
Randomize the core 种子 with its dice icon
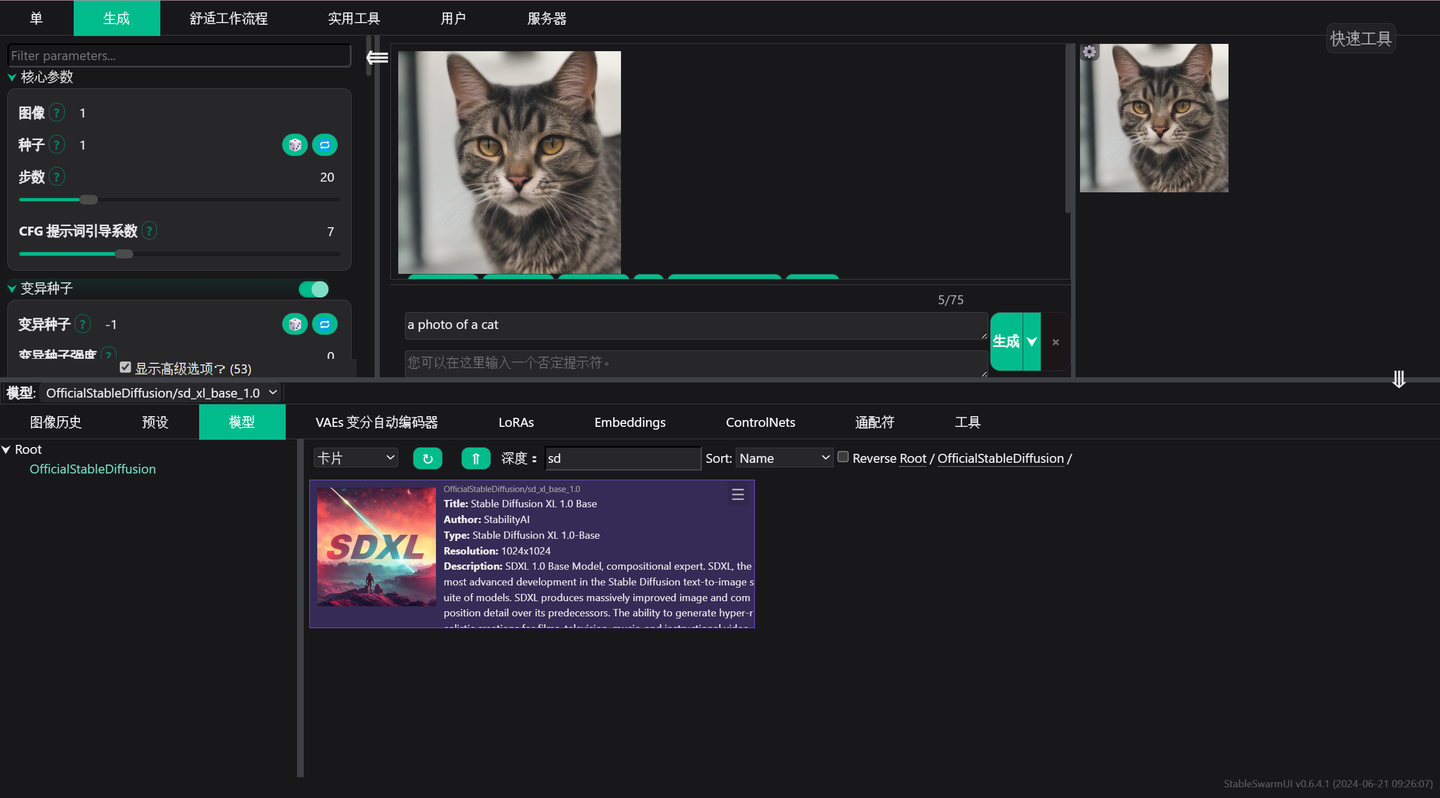point(294,145)
